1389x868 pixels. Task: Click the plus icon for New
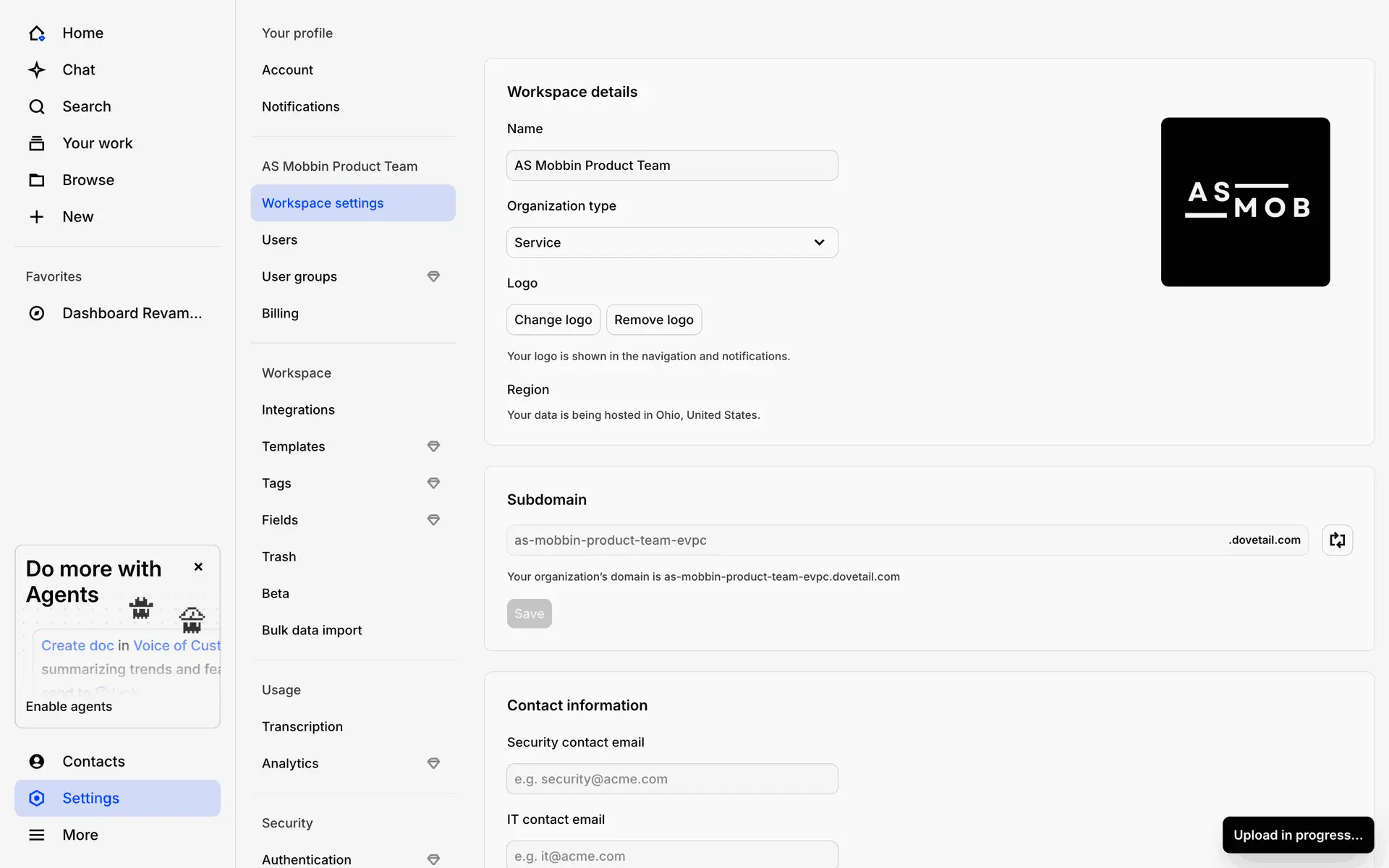click(x=37, y=217)
